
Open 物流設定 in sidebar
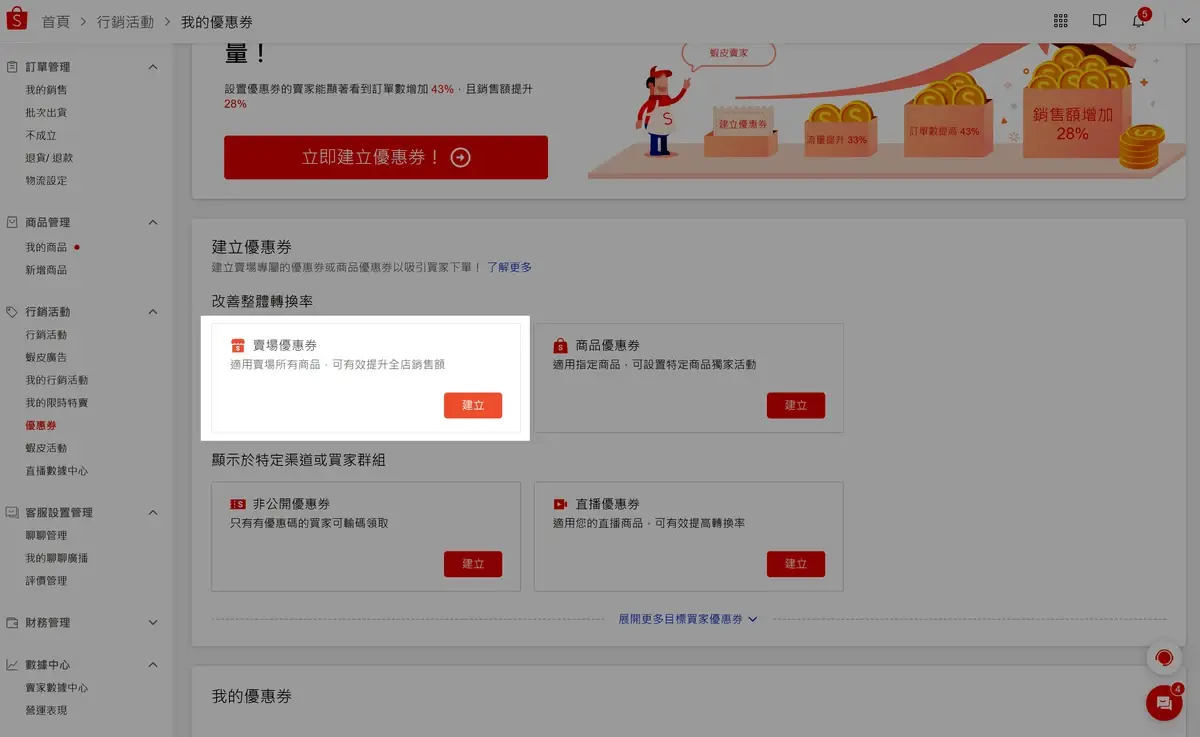coord(47,181)
